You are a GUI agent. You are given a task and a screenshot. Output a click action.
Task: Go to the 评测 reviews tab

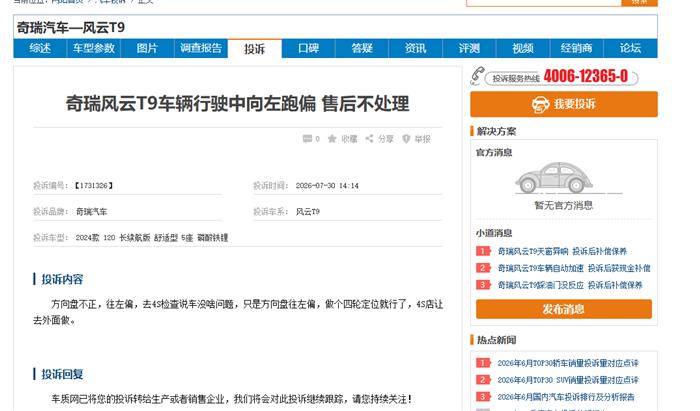coord(469,48)
